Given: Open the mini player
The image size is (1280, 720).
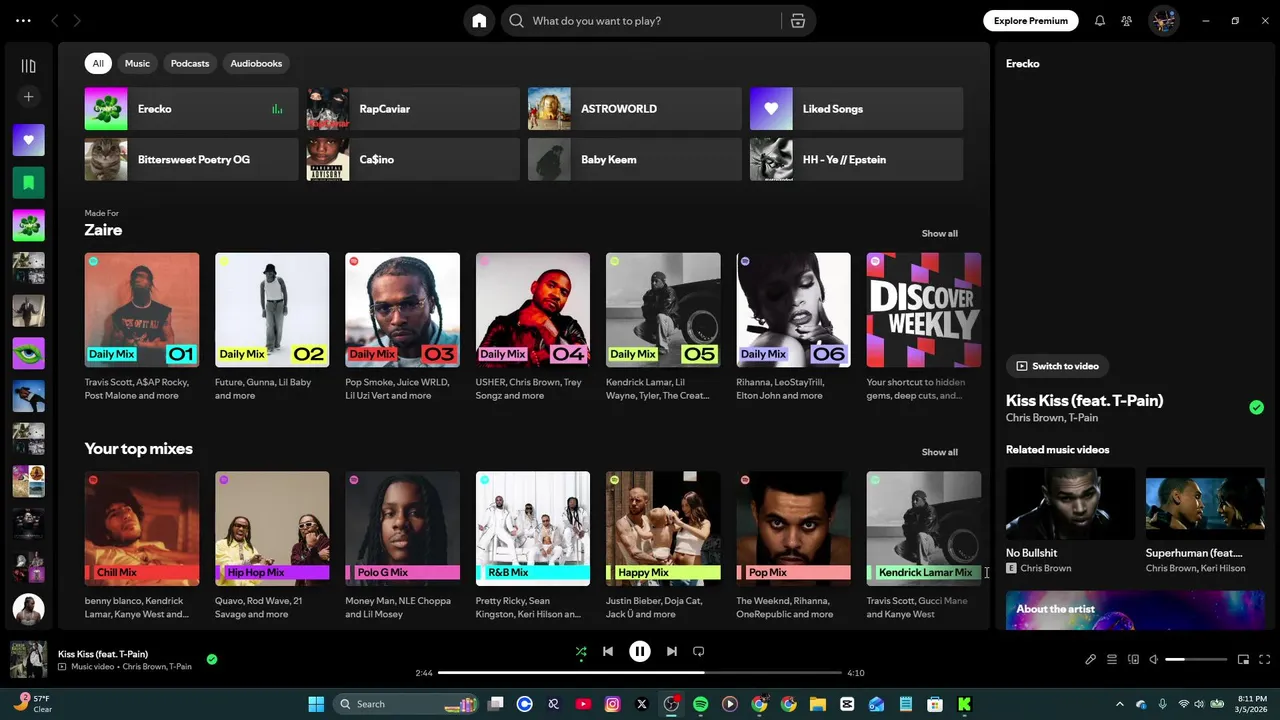Looking at the screenshot, I should tap(1244, 659).
